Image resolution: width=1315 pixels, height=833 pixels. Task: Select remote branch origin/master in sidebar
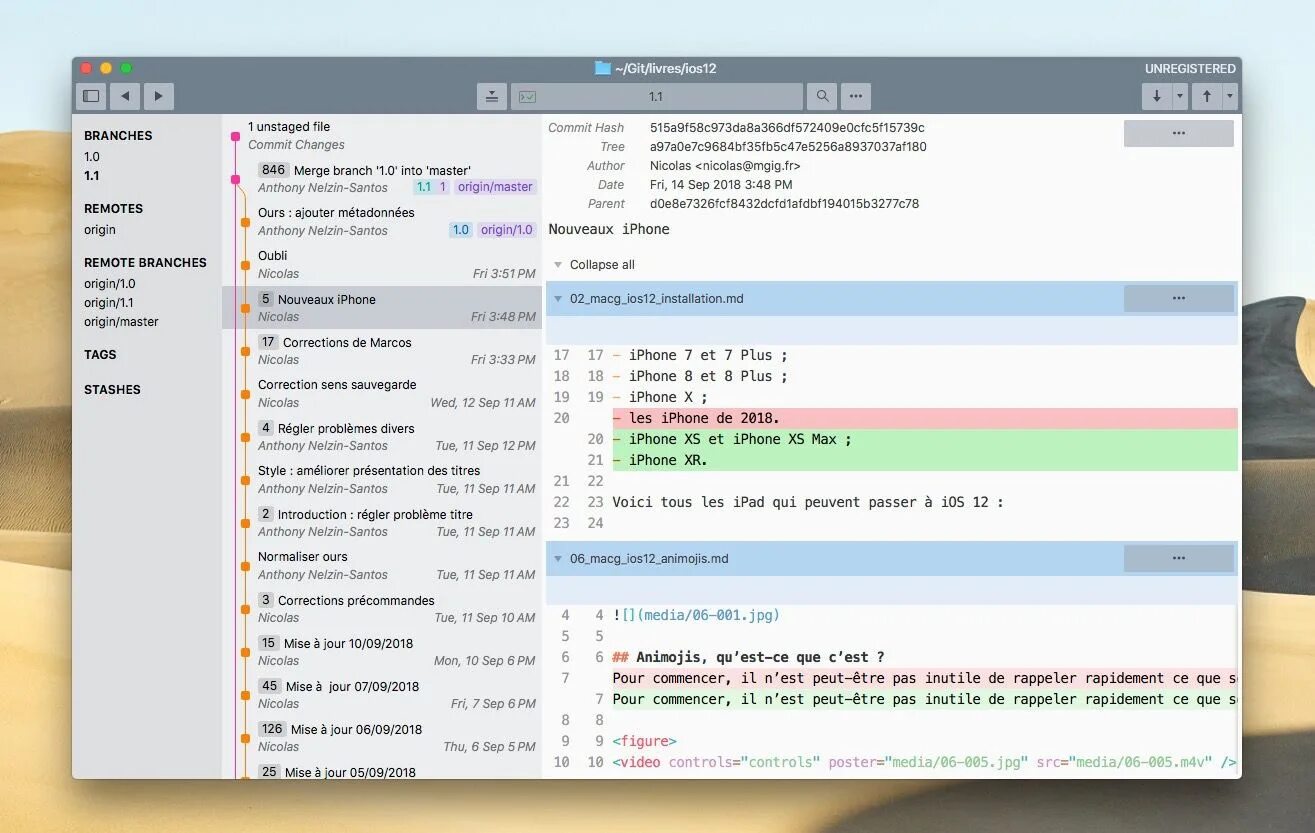coord(121,322)
